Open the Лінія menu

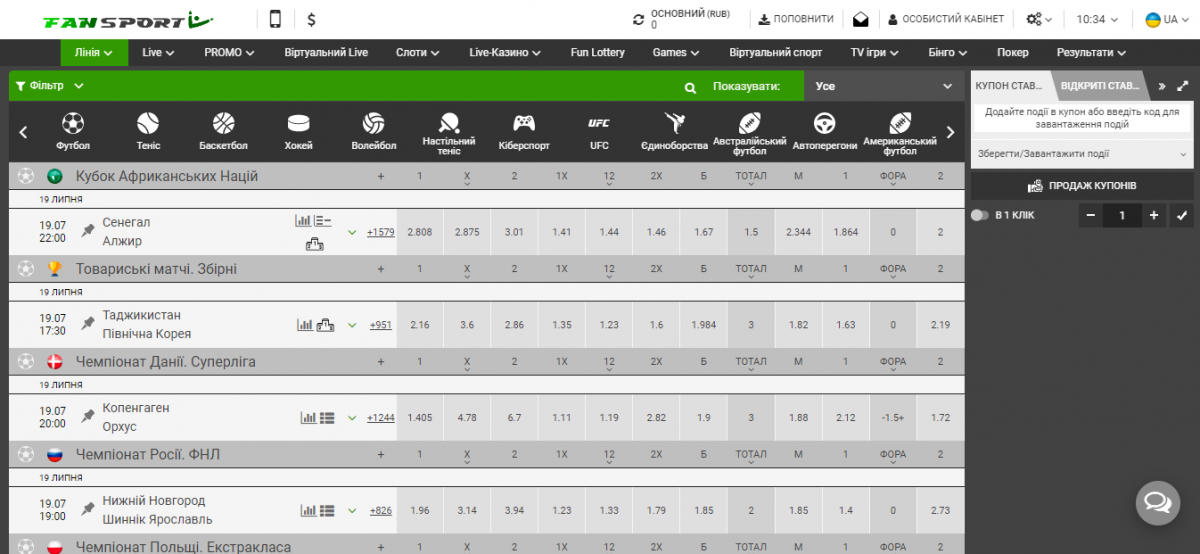93,52
